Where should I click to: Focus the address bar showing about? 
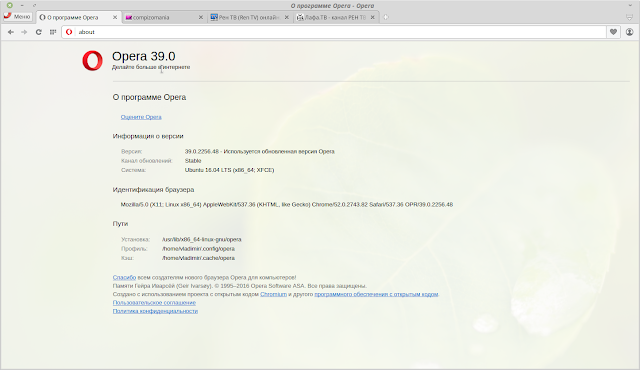click(x=334, y=32)
